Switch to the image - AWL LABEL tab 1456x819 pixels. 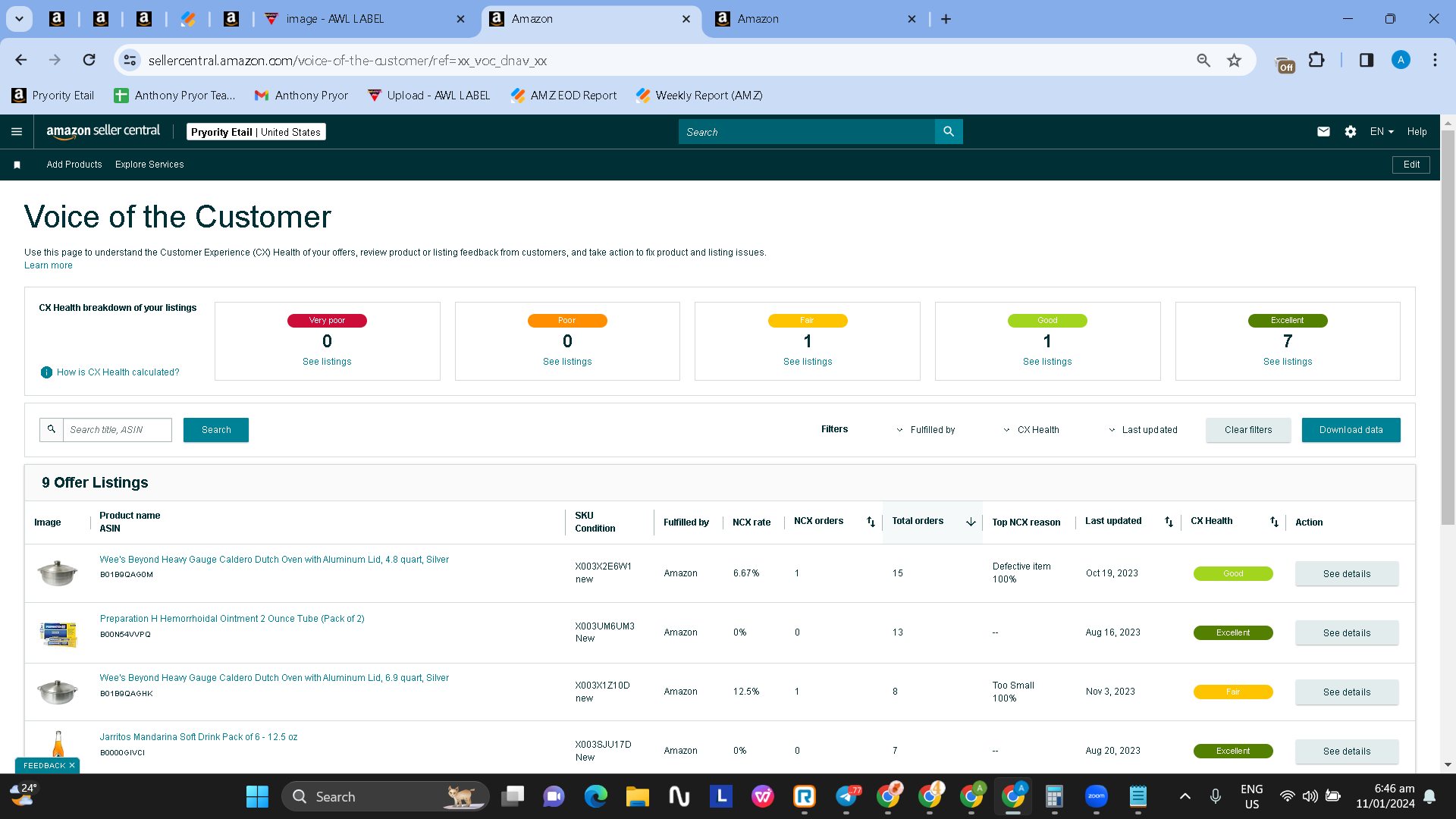(364, 19)
